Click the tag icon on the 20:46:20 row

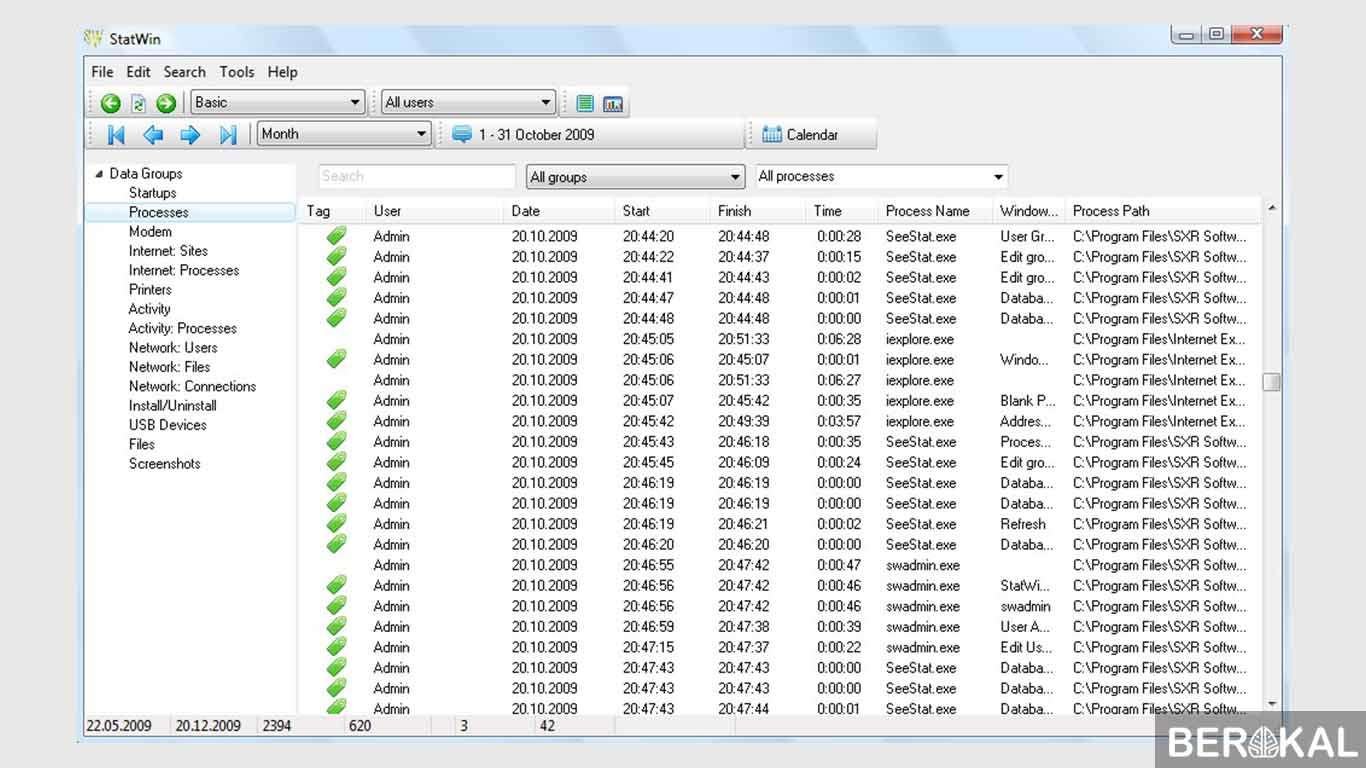[x=337, y=544]
